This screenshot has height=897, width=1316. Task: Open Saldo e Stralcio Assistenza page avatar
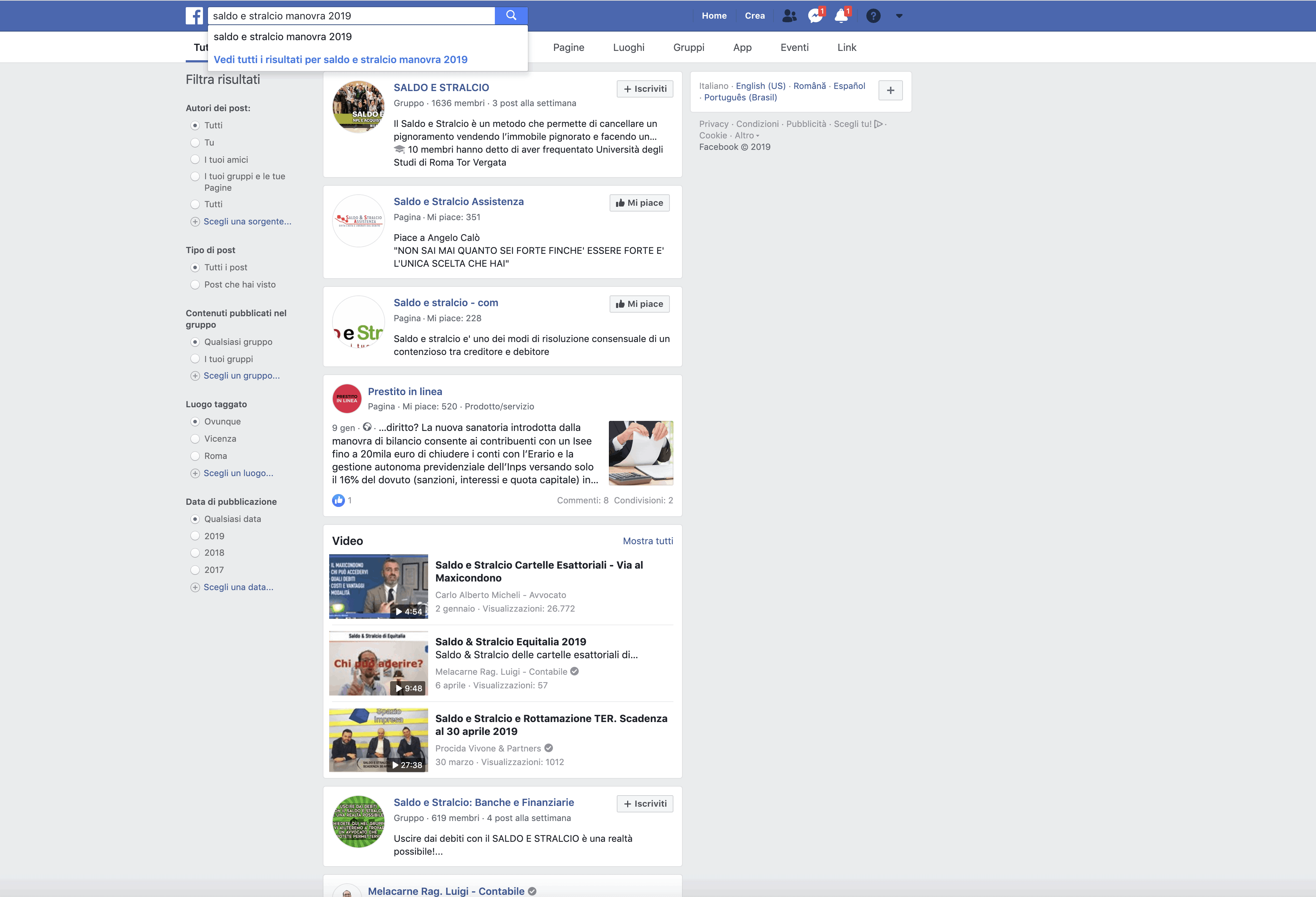click(359, 221)
